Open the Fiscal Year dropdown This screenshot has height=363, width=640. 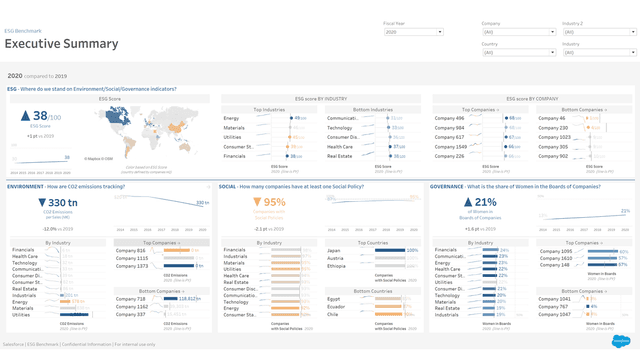coord(414,32)
